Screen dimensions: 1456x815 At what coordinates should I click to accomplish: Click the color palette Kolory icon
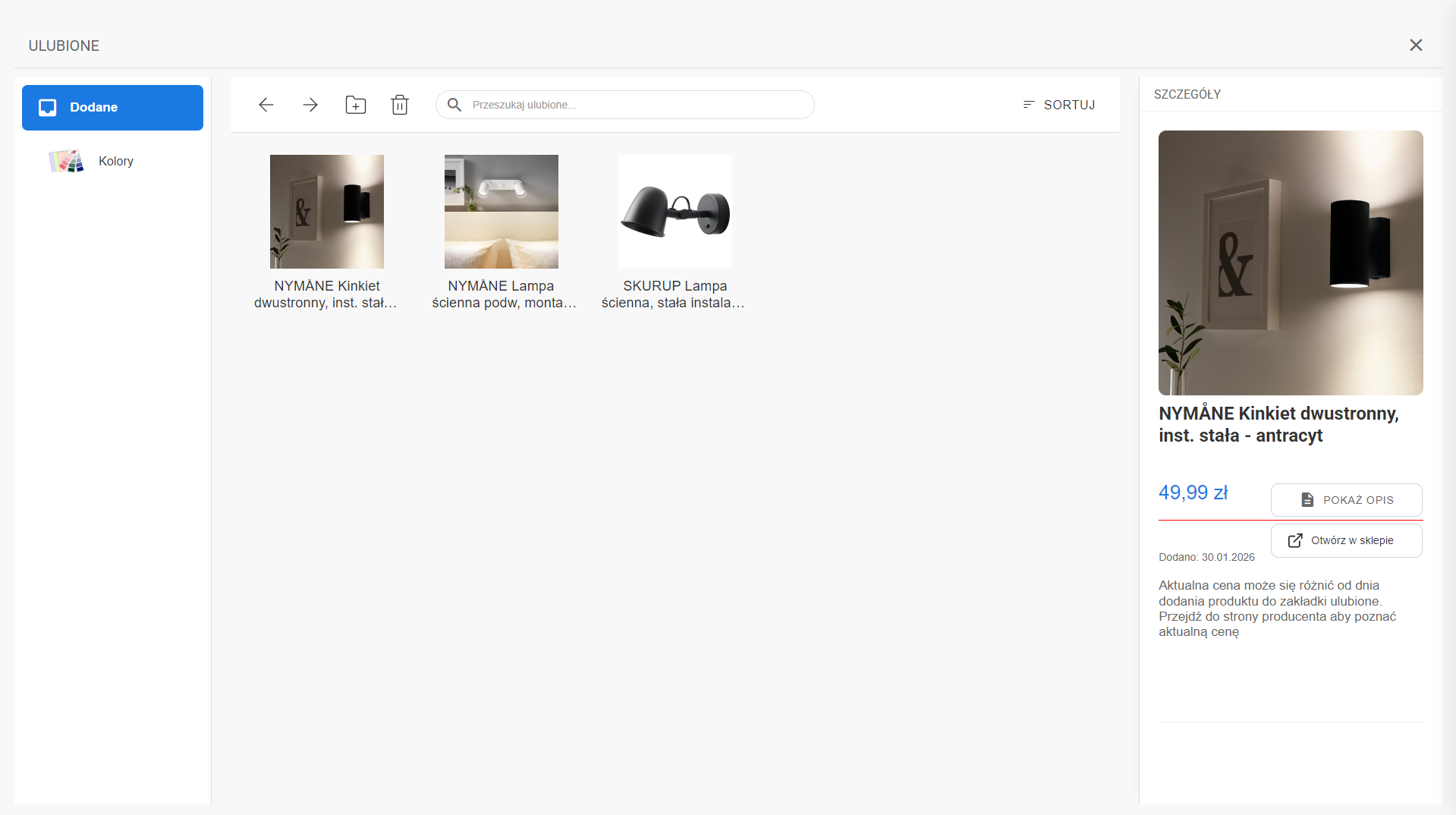click(x=66, y=161)
